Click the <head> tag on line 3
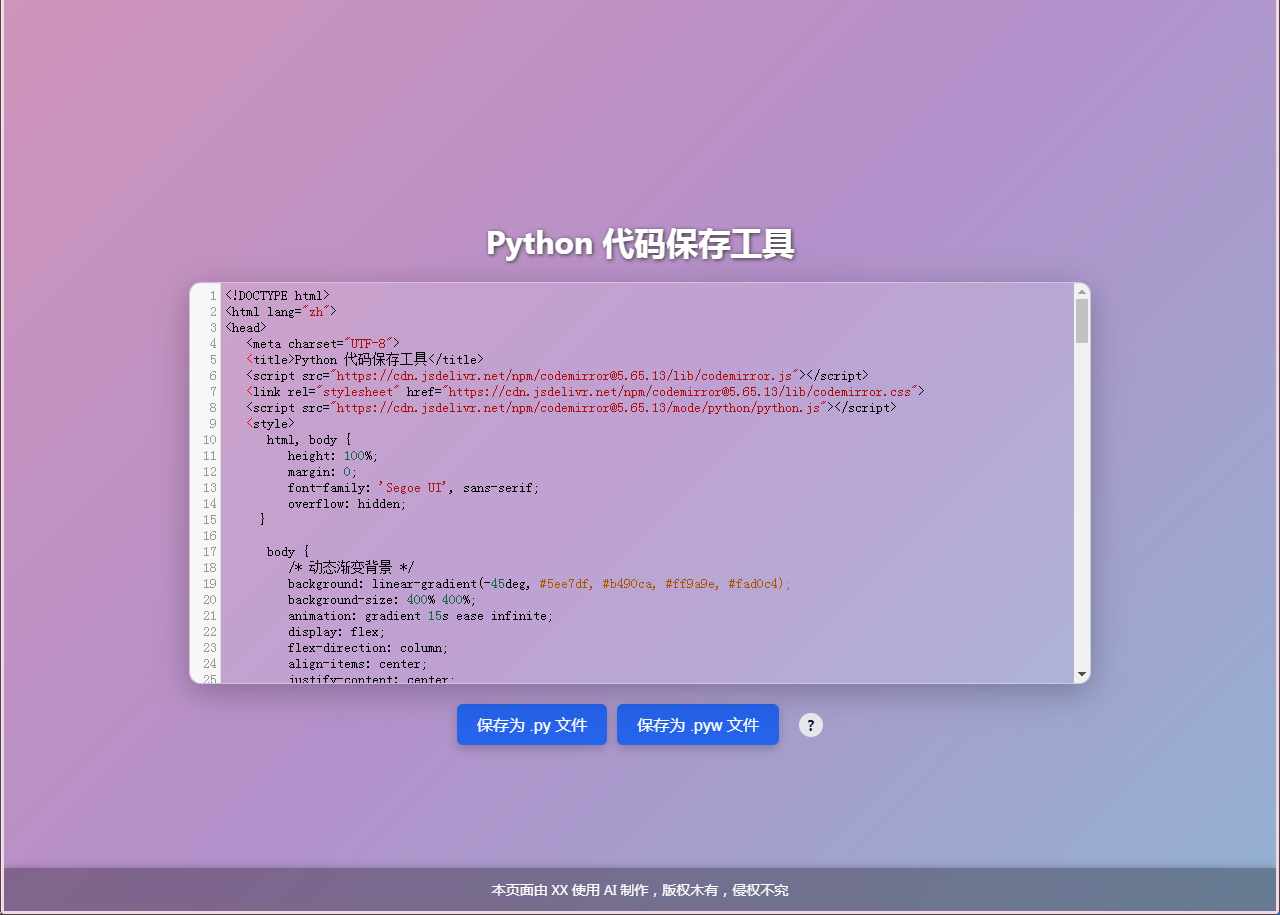This screenshot has height=915, width=1280. (246, 328)
